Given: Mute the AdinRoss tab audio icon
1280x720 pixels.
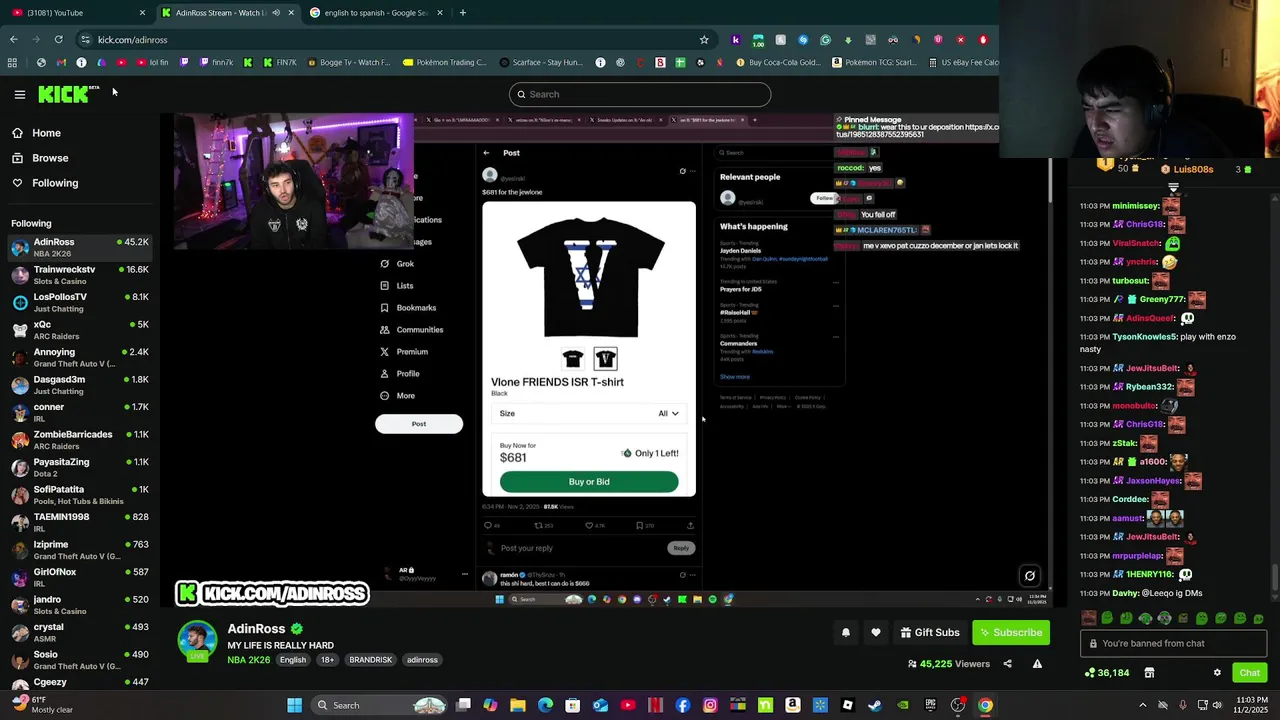Looking at the screenshot, I should [275, 13].
